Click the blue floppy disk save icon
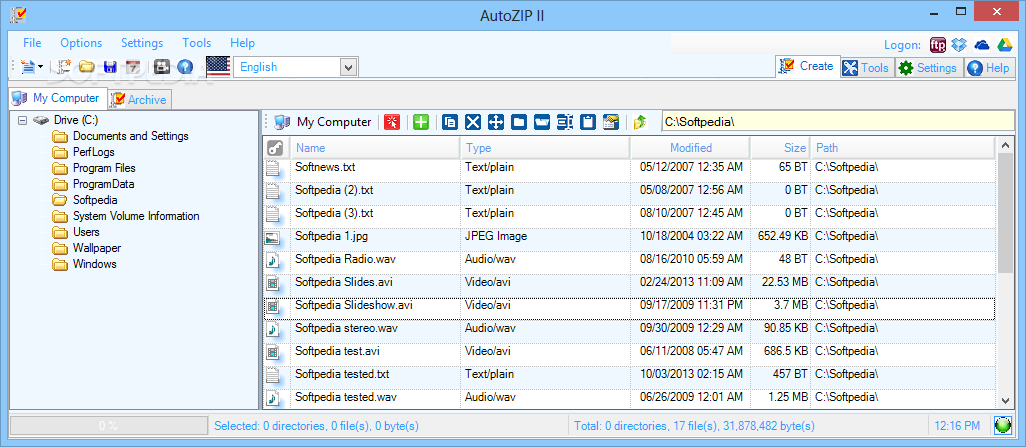Image resolution: width=1026 pixels, height=447 pixels. pyautogui.click(x=110, y=67)
